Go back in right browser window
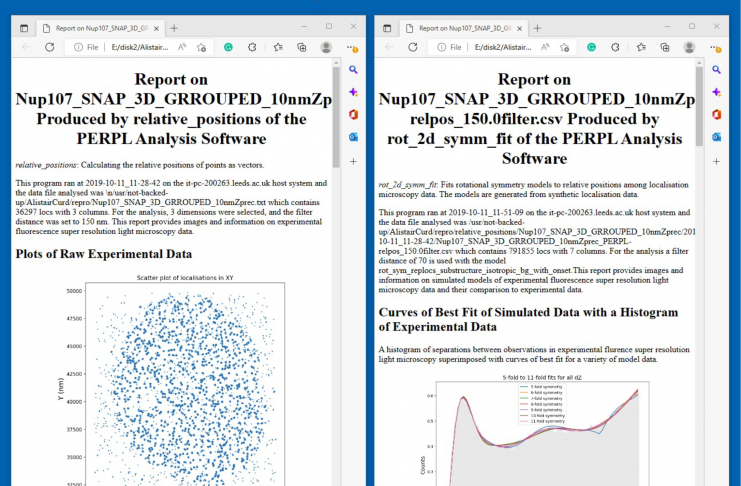This screenshot has height=486, width=741. [389, 47]
